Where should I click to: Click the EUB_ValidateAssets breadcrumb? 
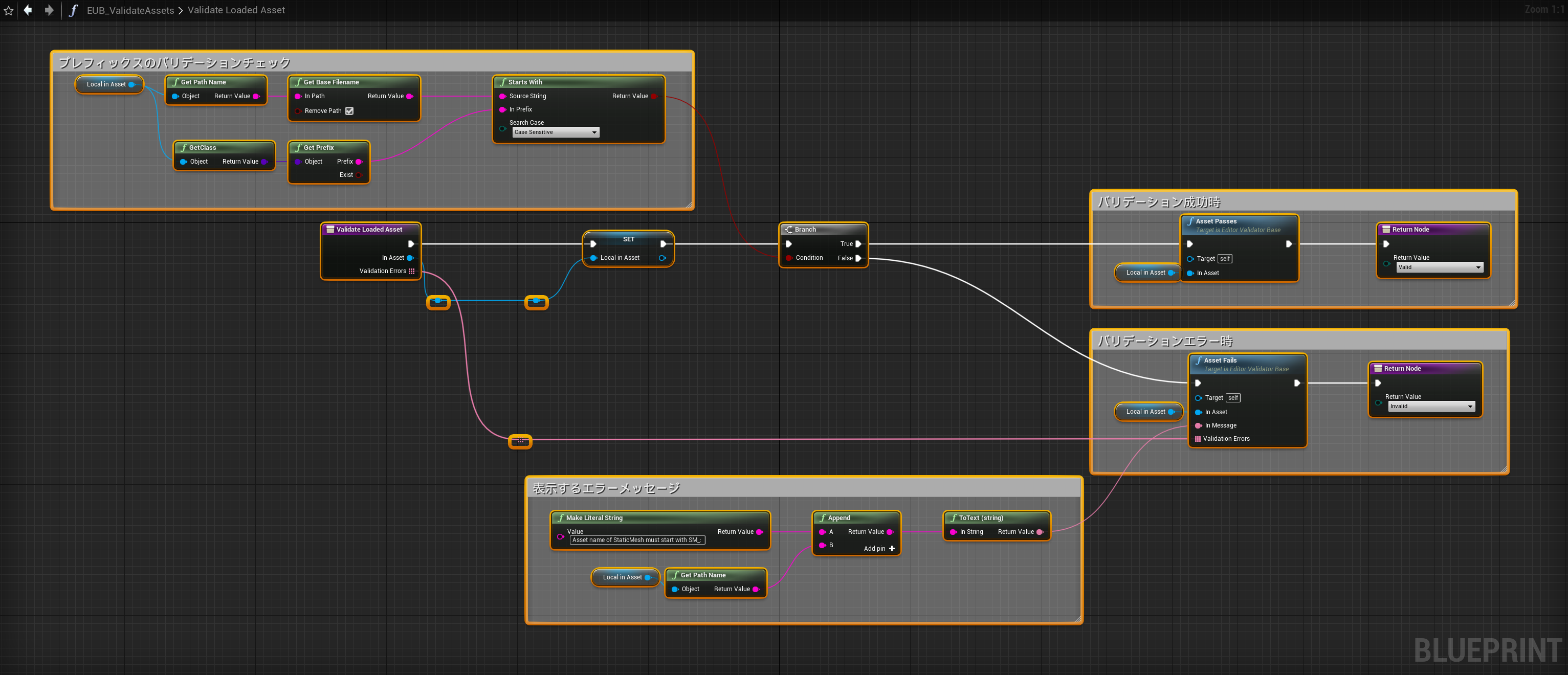pyautogui.click(x=130, y=10)
